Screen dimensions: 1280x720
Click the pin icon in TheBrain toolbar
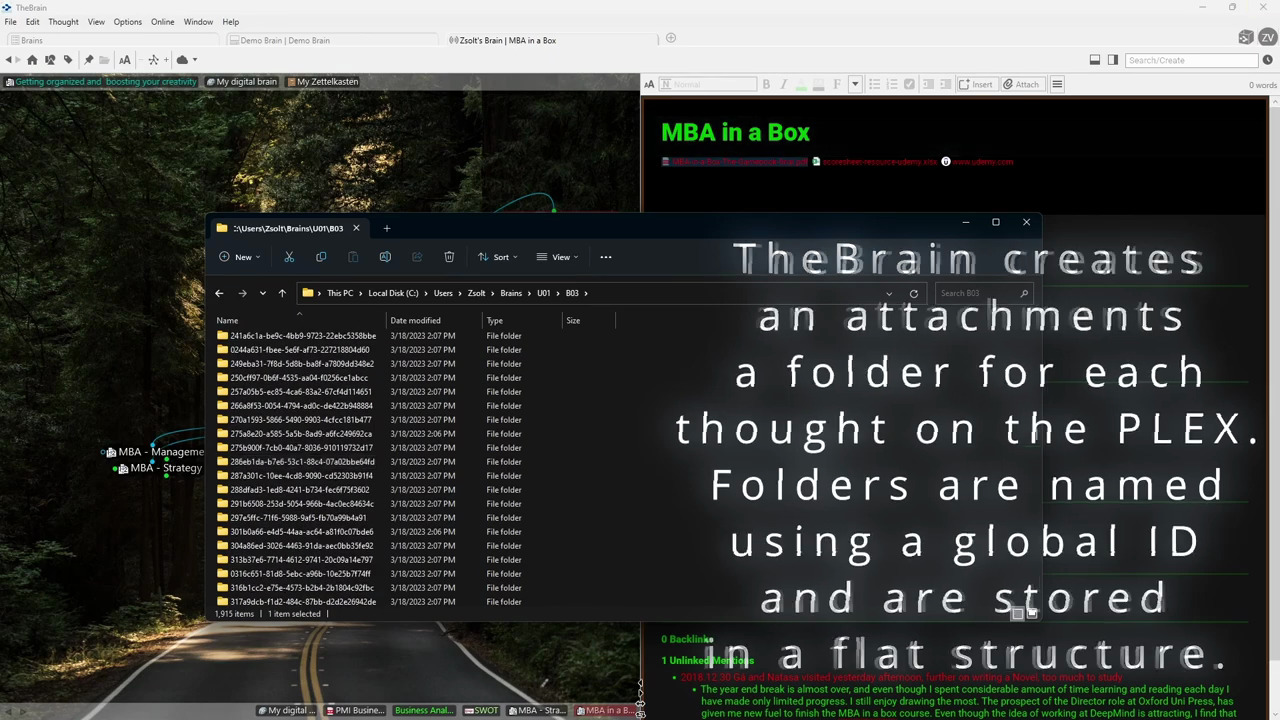pos(89,60)
